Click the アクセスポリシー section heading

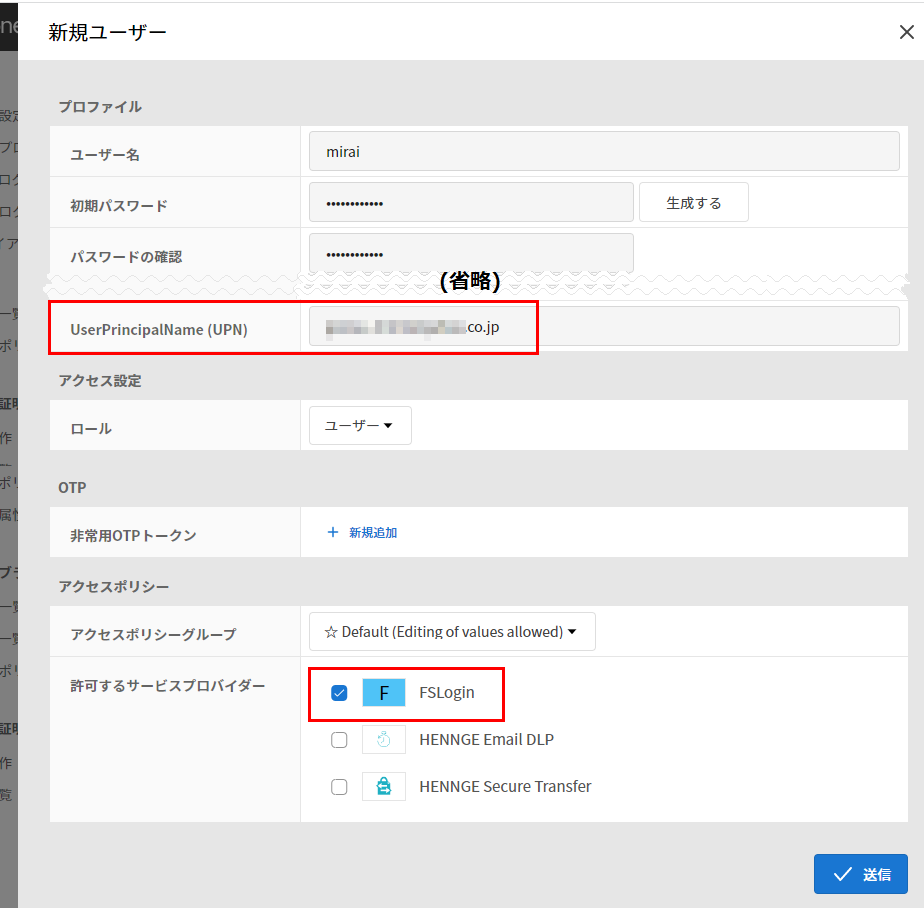pyautogui.click(x=113, y=586)
